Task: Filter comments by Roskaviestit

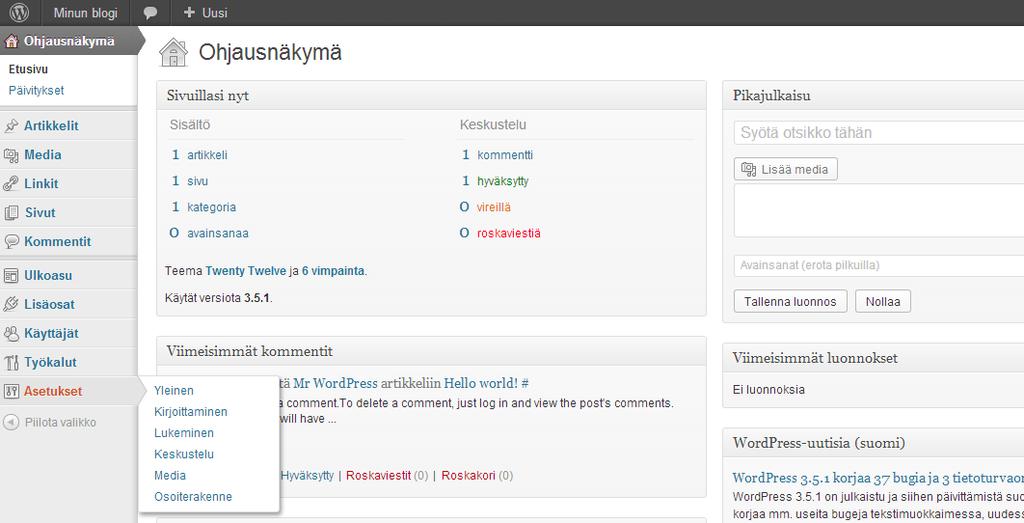Action: point(378,476)
